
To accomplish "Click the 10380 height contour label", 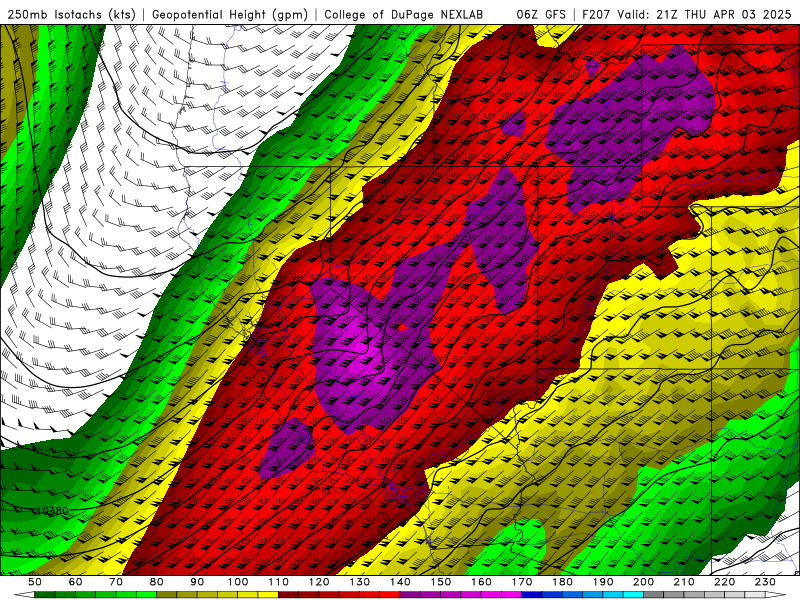I will [53, 510].
